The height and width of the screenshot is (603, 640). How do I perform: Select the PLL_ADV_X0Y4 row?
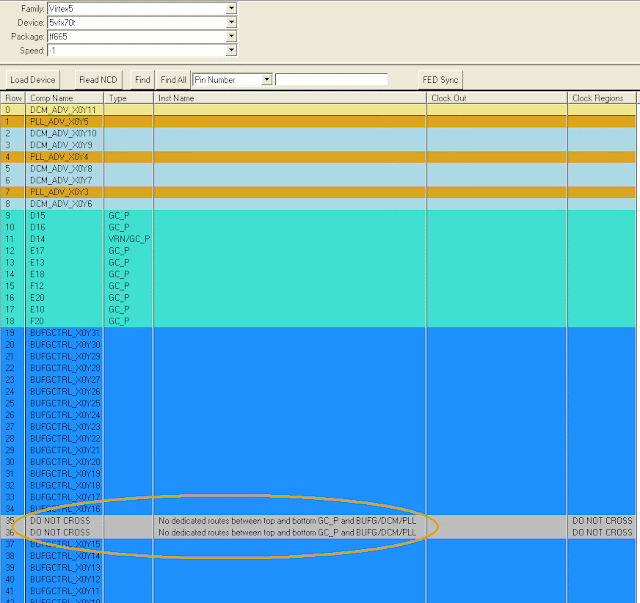tap(318, 157)
